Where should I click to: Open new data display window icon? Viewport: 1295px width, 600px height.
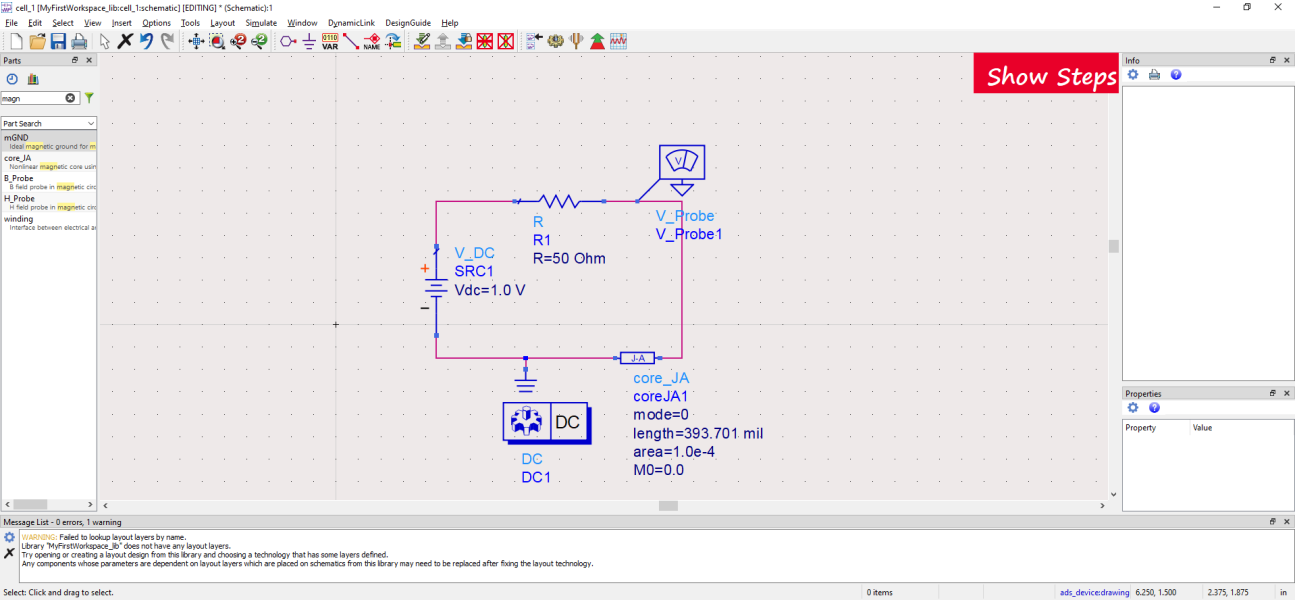618,41
